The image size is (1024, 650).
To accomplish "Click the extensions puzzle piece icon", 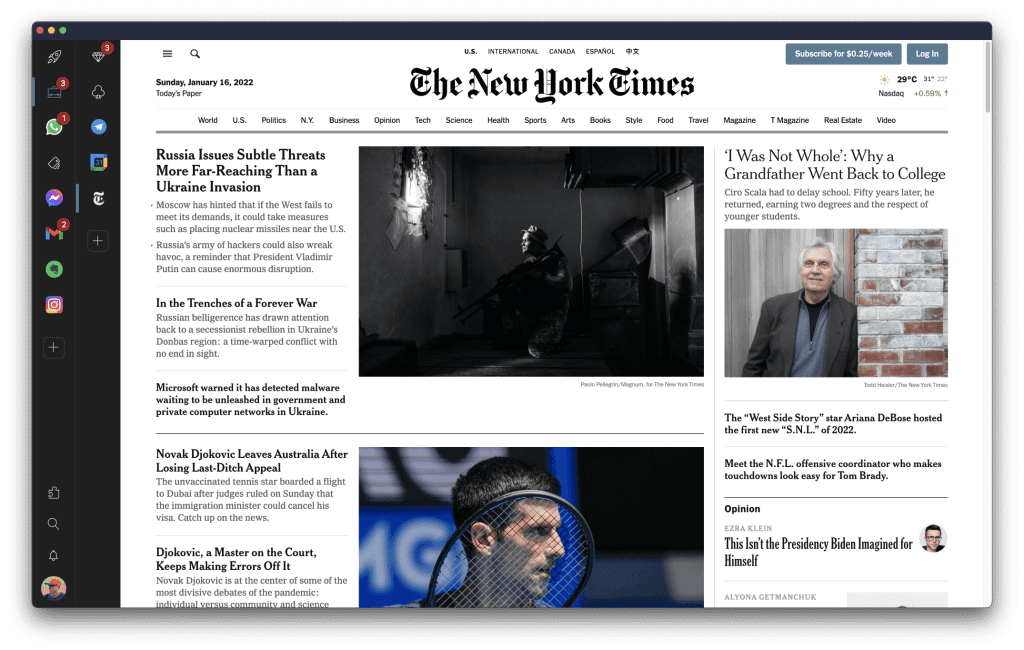I will click(x=54, y=492).
